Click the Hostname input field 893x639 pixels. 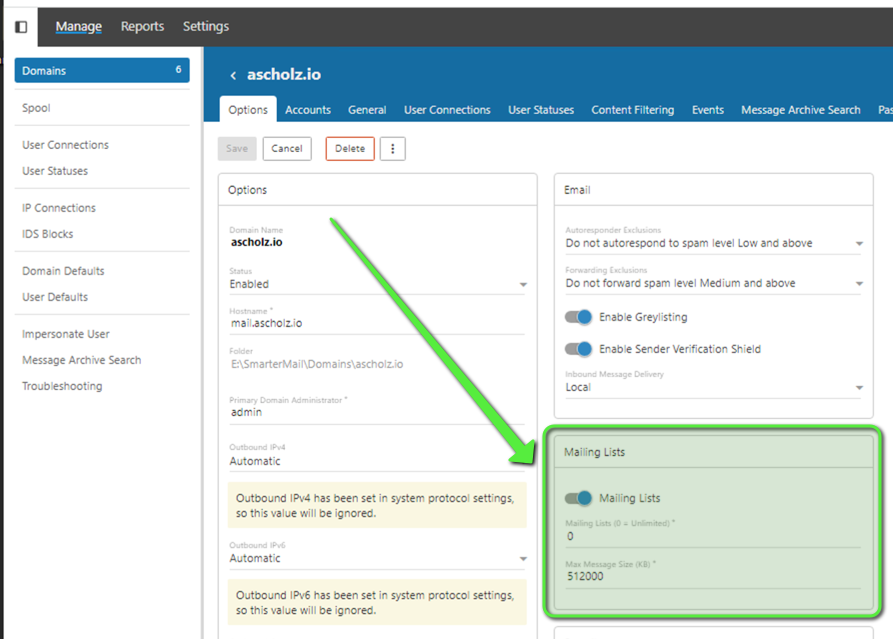[377, 324]
